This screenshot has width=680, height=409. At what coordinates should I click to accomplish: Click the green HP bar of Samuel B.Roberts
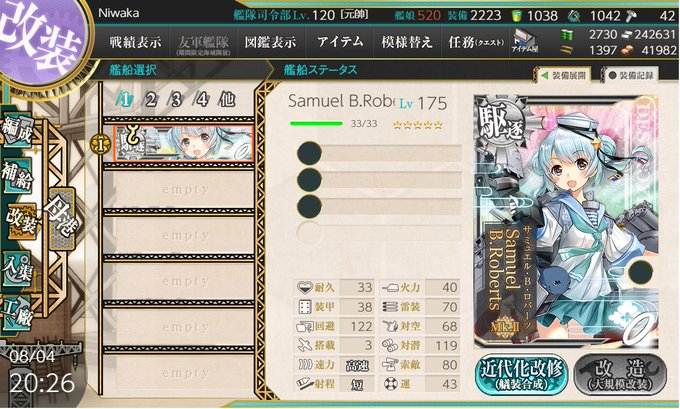pyautogui.click(x=316, y=124)
